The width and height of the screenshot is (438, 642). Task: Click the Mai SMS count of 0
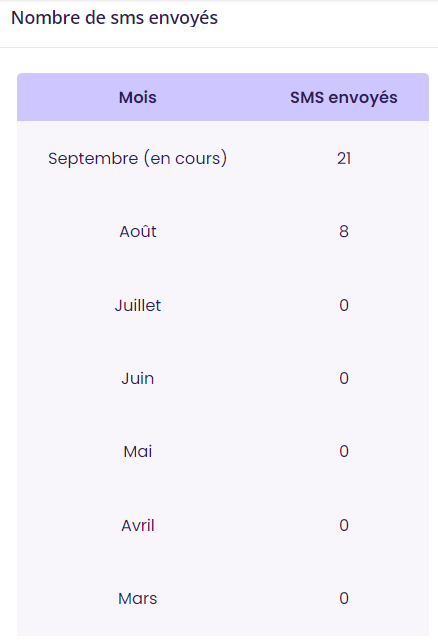344,452
